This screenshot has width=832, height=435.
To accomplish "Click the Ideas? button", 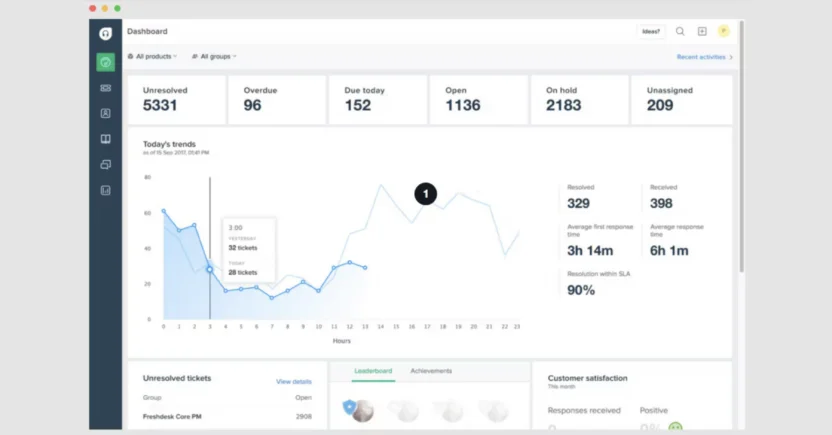I will (x=651, y=32).
